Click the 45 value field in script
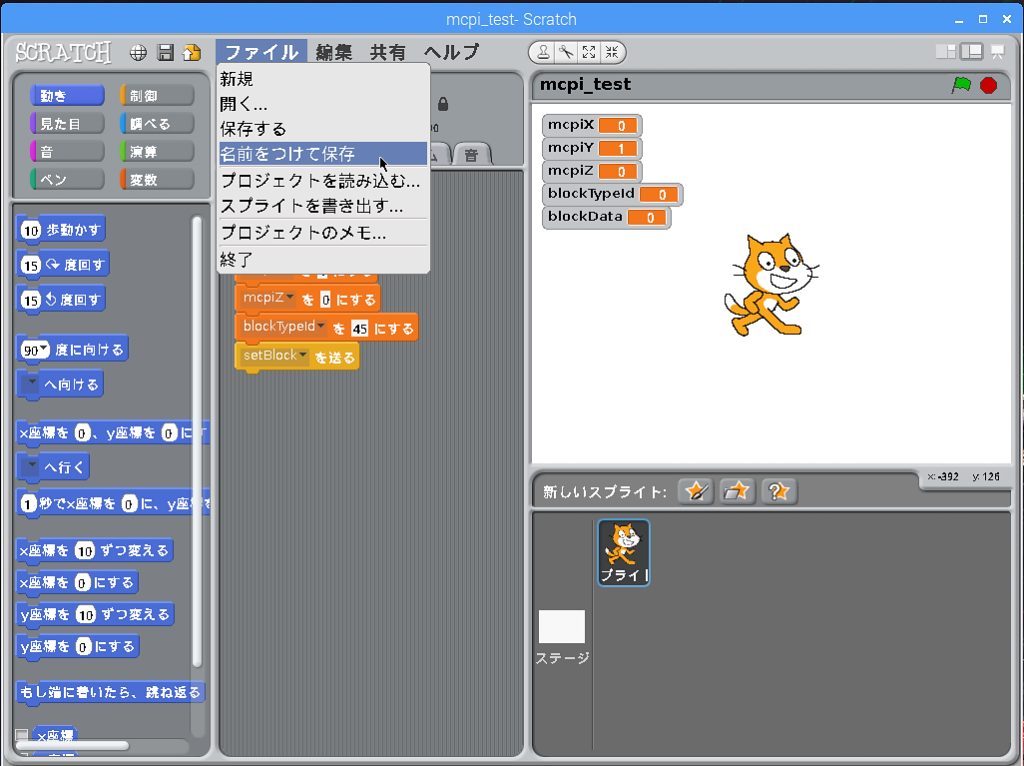This screenshot has height=766, width=1024. (360, 328)
